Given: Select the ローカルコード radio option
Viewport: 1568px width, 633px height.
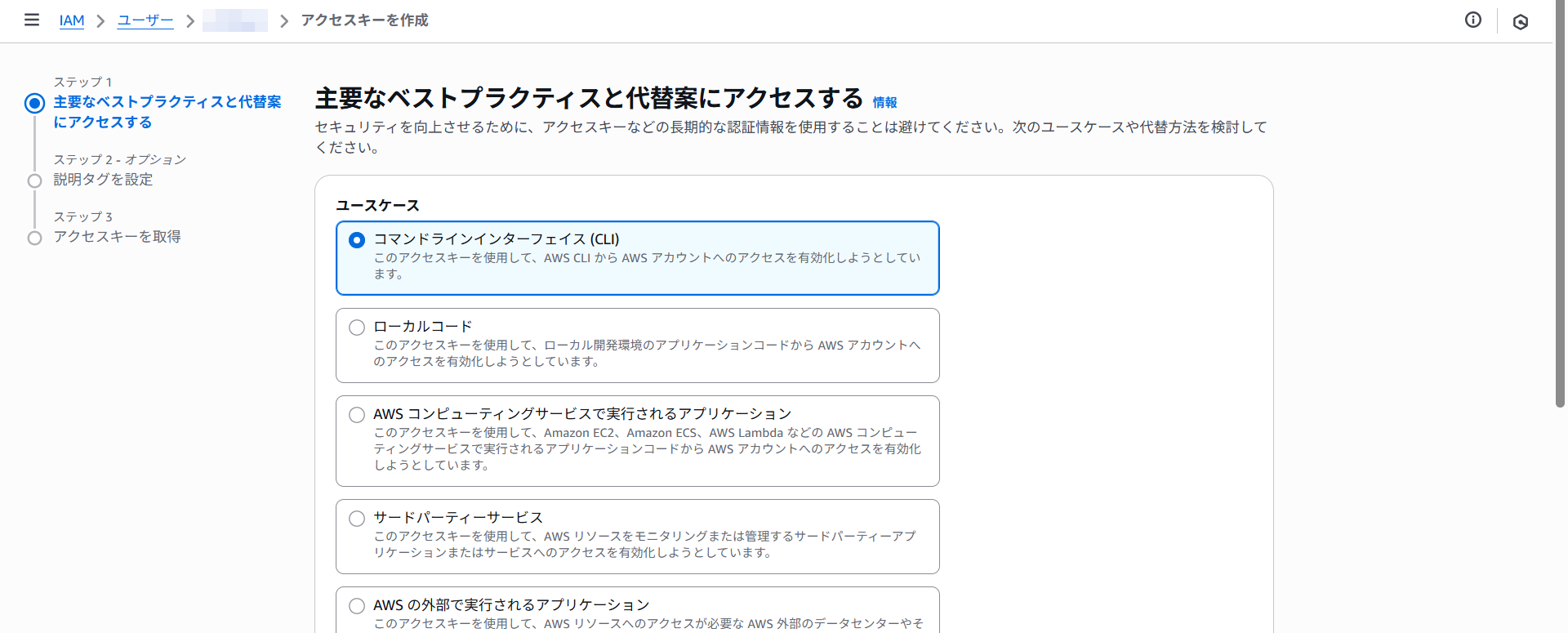Looking at the screenshot, I should click(357, 328).
